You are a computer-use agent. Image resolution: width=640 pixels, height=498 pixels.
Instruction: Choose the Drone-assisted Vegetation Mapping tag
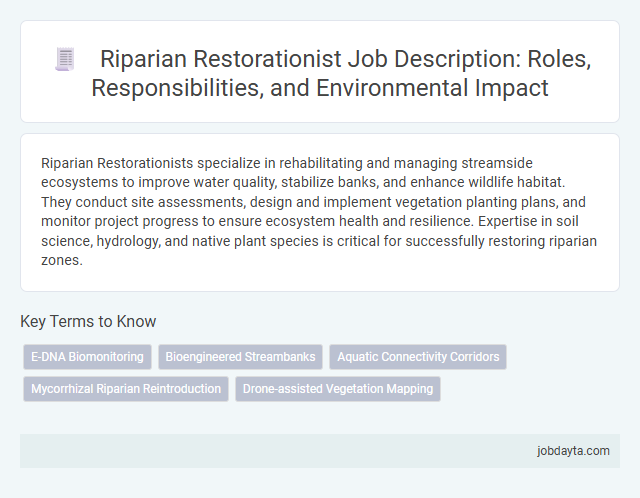tap(338, 389)
